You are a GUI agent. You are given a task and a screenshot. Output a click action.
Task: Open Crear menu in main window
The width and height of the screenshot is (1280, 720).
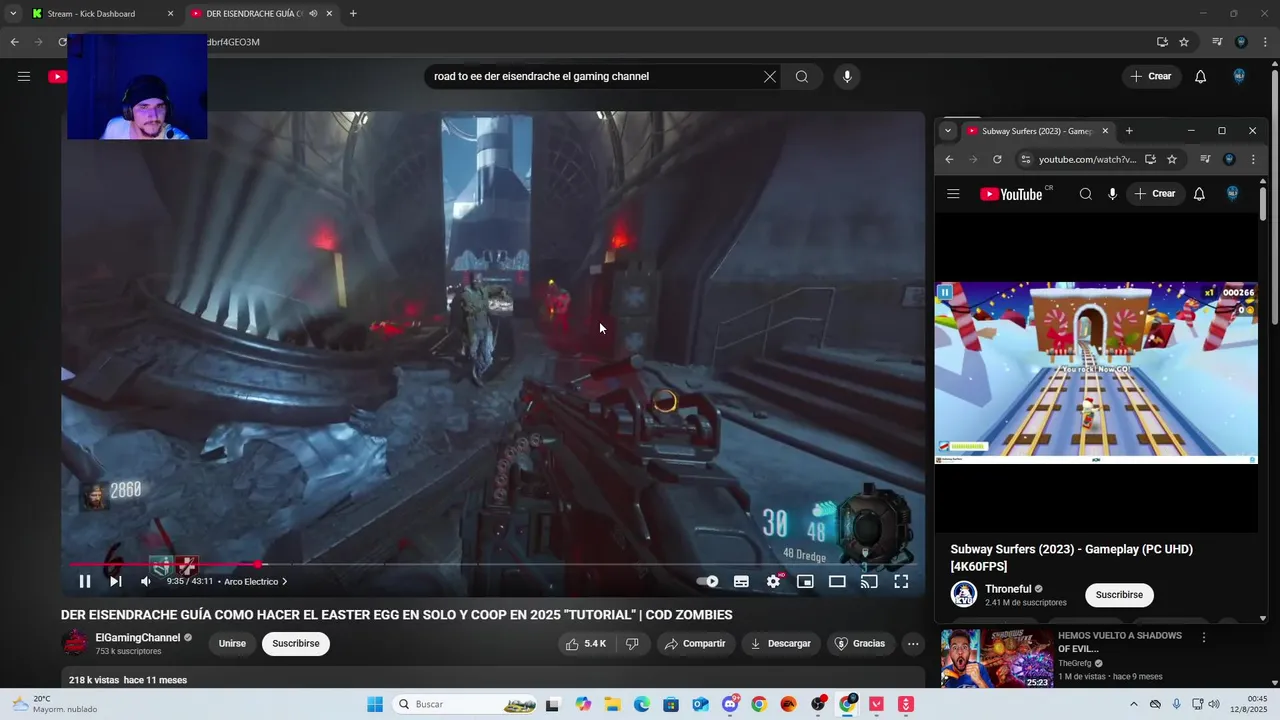tap(1151, 77)
